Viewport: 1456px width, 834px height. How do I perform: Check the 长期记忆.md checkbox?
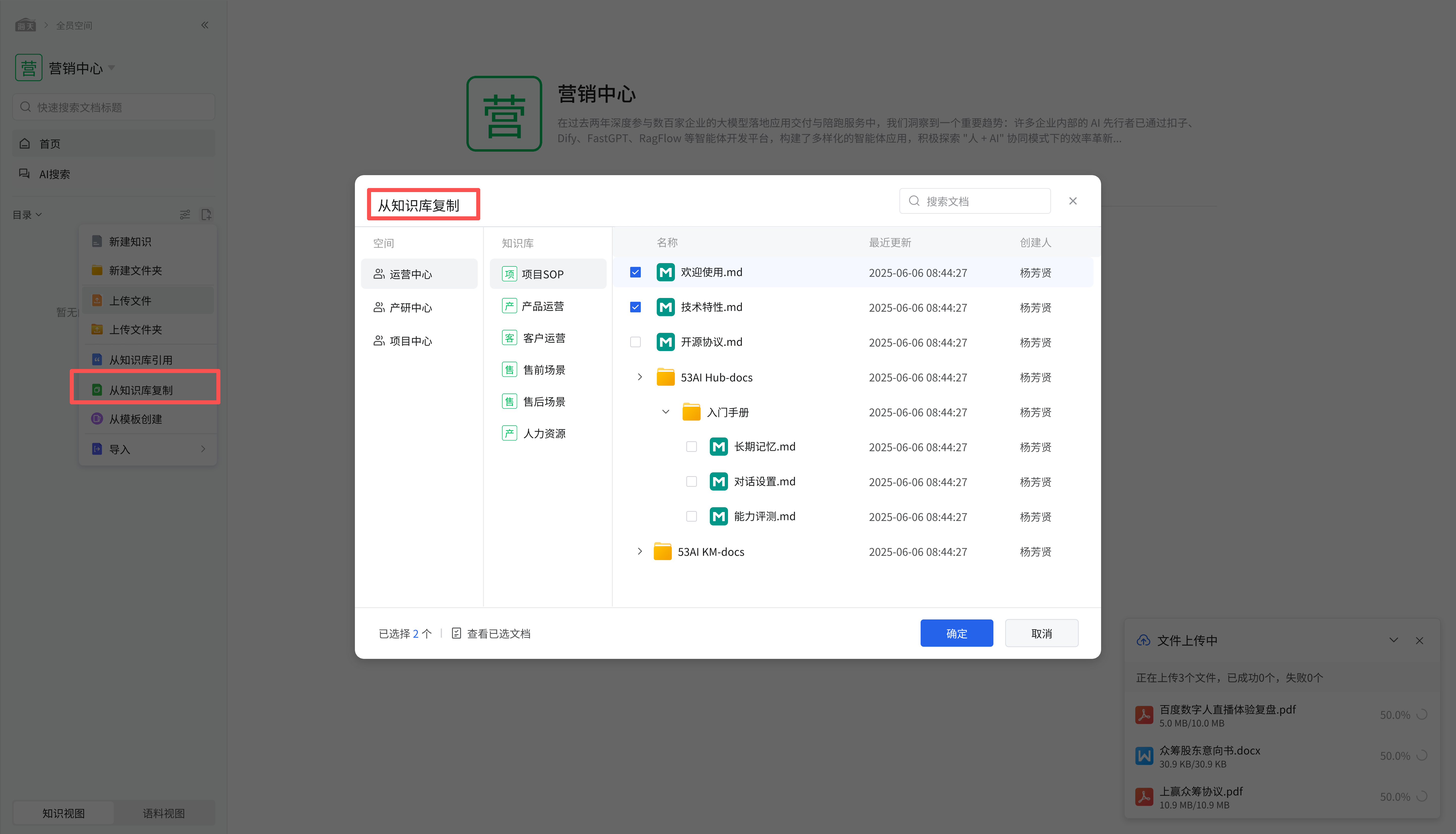[x=691, y=447]
